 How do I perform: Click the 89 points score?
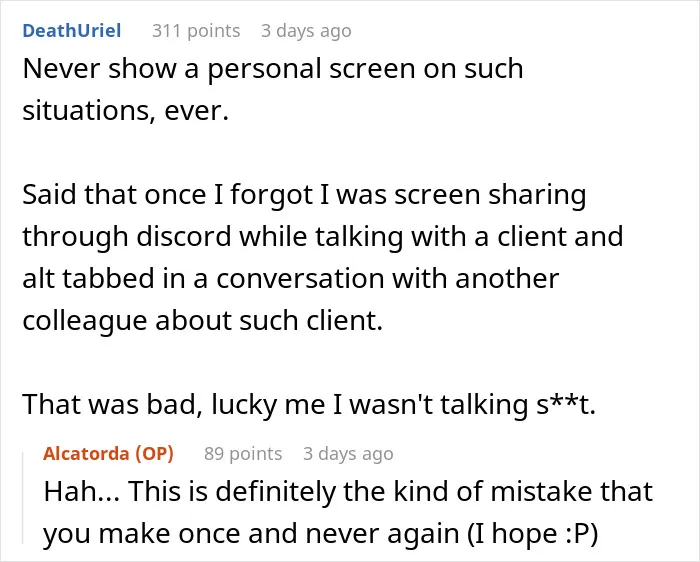(x=243, y=454)
